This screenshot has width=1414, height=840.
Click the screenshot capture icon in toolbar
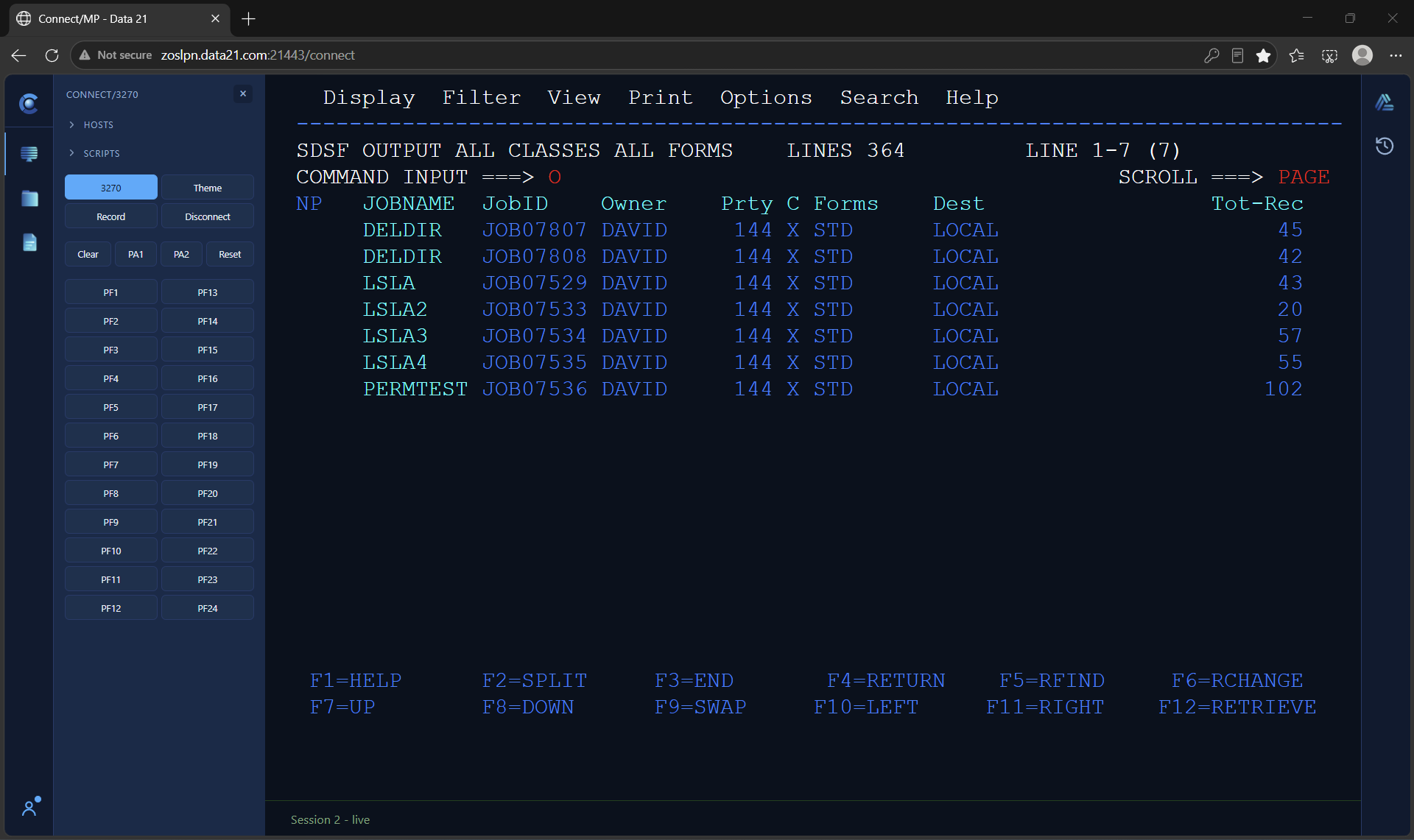point(1329,55)
